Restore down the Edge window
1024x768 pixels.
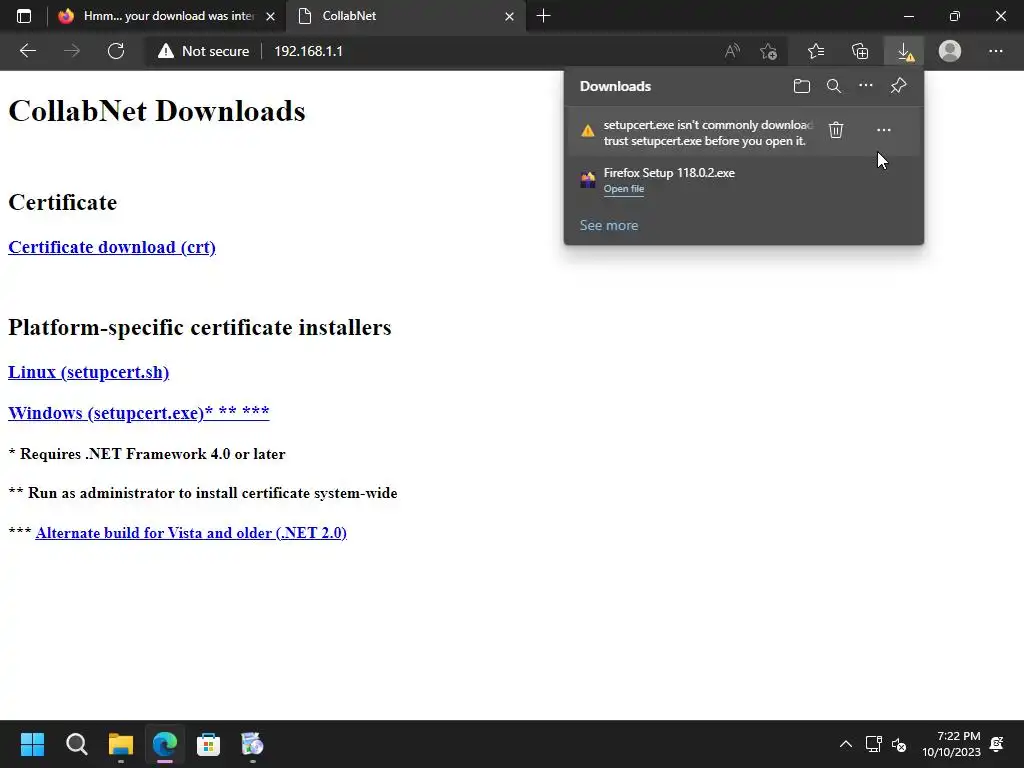click(955, 16)
